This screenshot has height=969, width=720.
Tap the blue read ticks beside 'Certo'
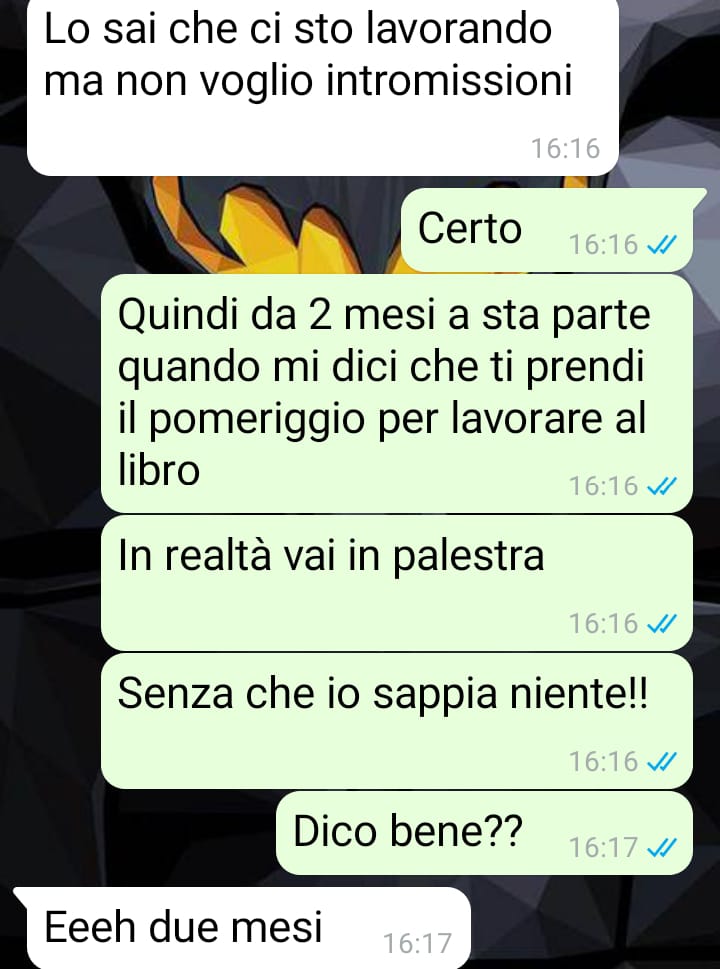pos(661,245)
